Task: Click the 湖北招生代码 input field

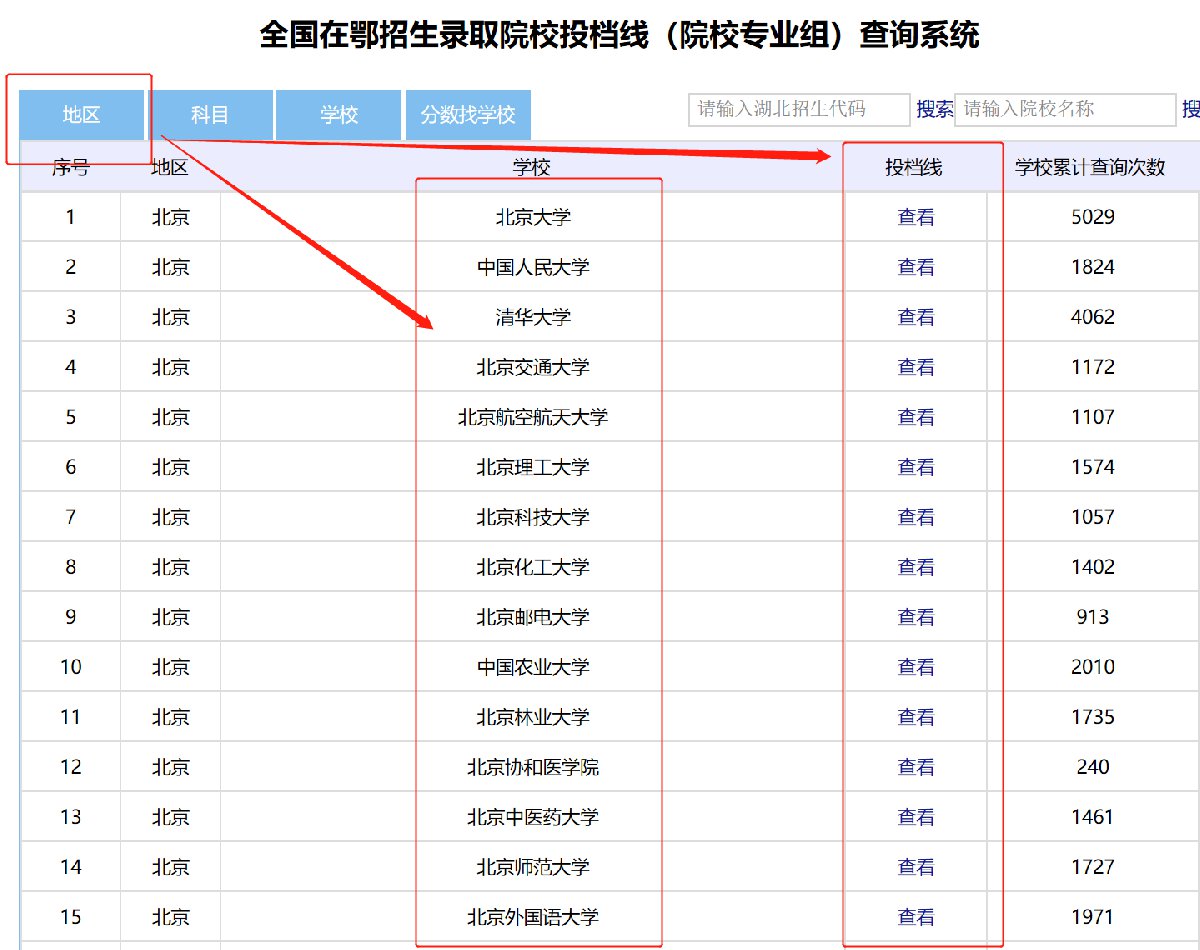Action: (798, 109)
